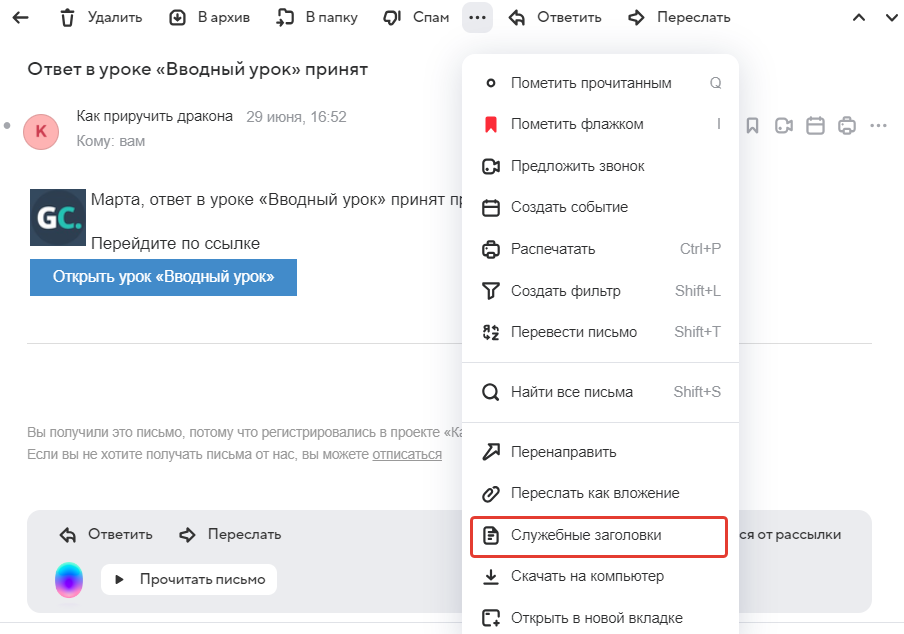Choose Скачать на компьютер from menu
Viewport: 904px width, 634px height.
601,576
